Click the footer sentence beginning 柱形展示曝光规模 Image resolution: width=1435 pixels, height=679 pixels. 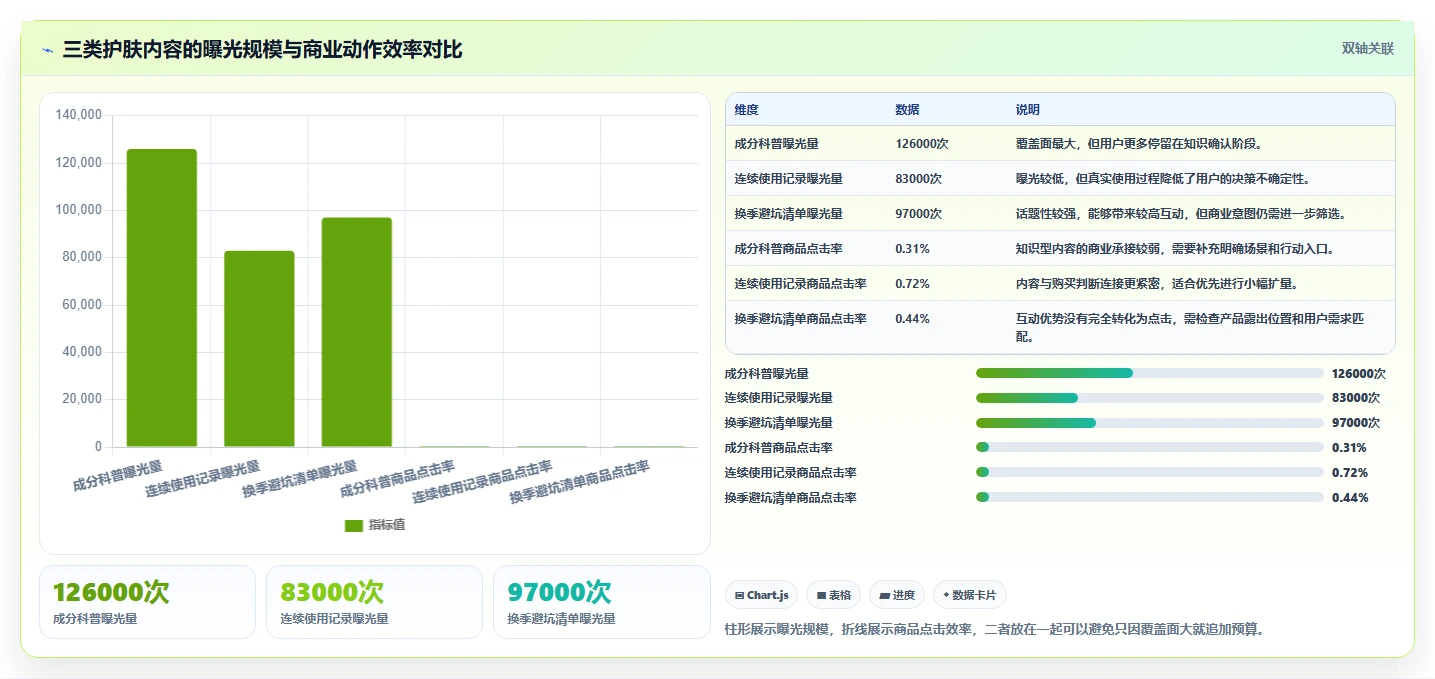click(995, 629)
